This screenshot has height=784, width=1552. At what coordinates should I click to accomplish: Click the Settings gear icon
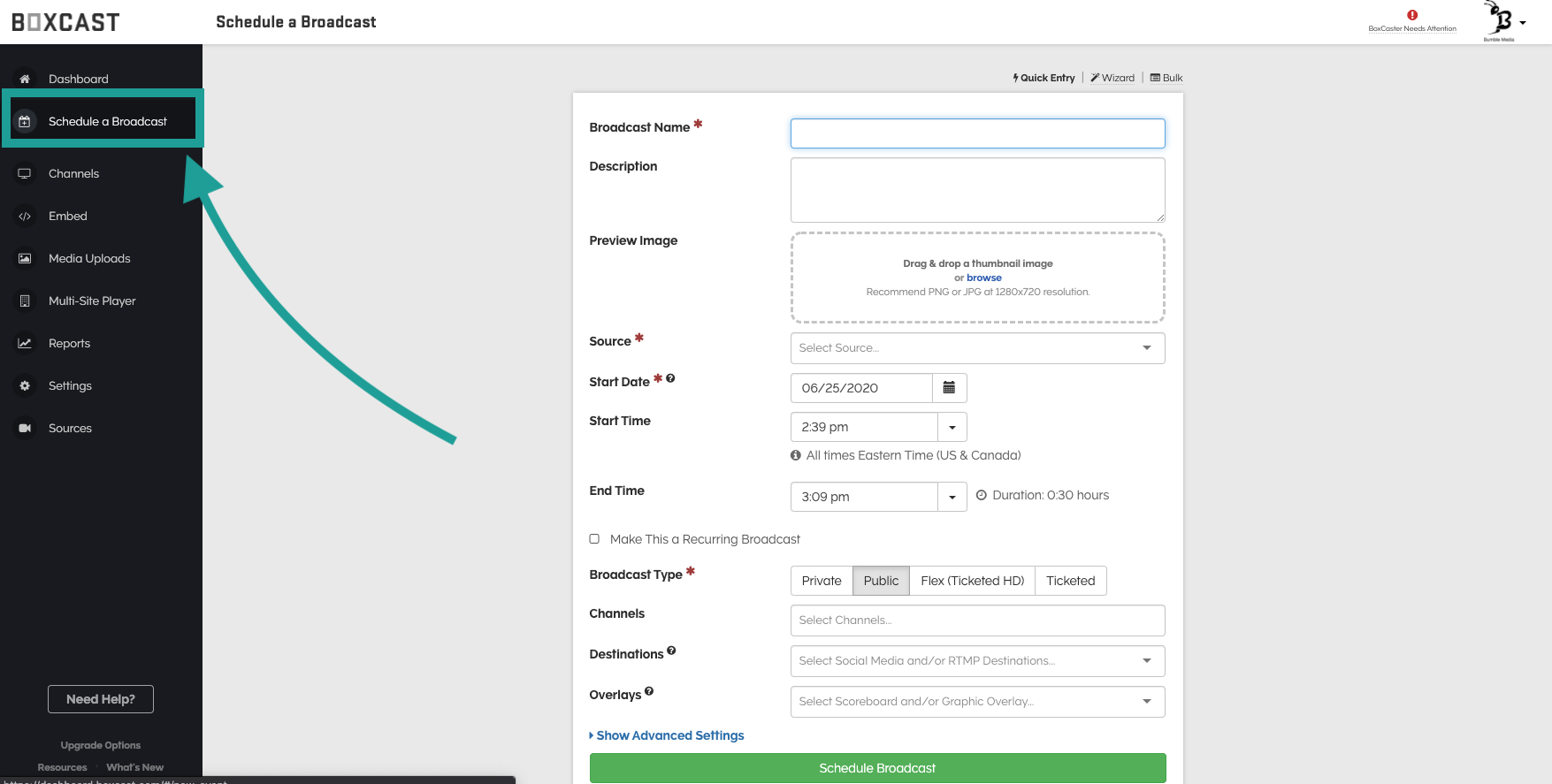click(x=25, y=386)
